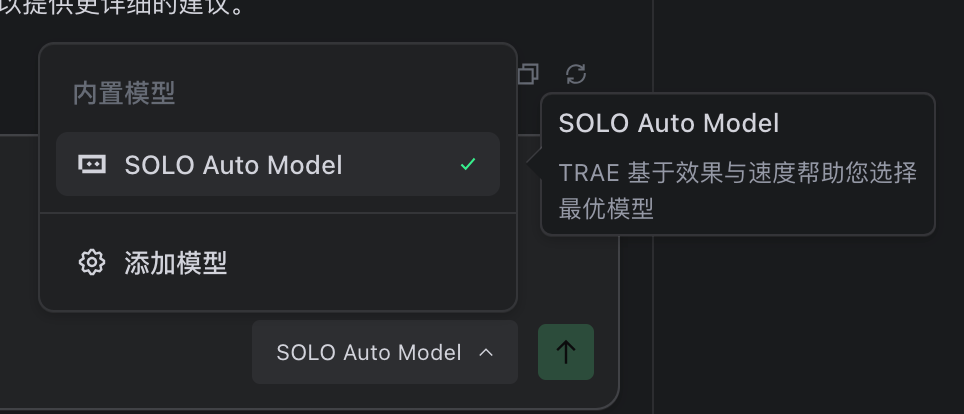Click the model icon beside SOLO Auto Model
Screen dimensions: 964x414
(x=92, y=165)
